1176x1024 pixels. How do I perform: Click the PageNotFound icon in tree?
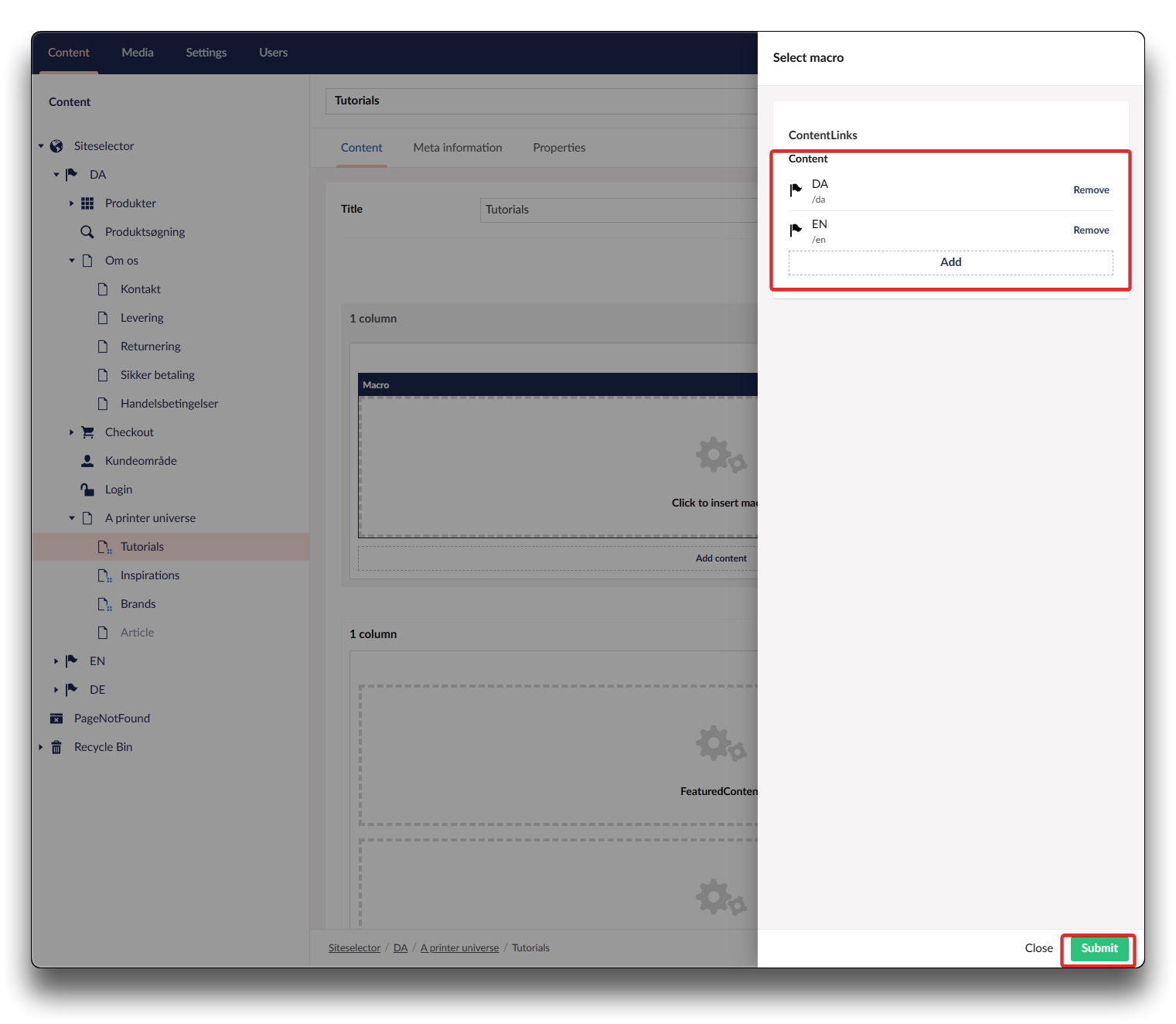pos(56,719)
